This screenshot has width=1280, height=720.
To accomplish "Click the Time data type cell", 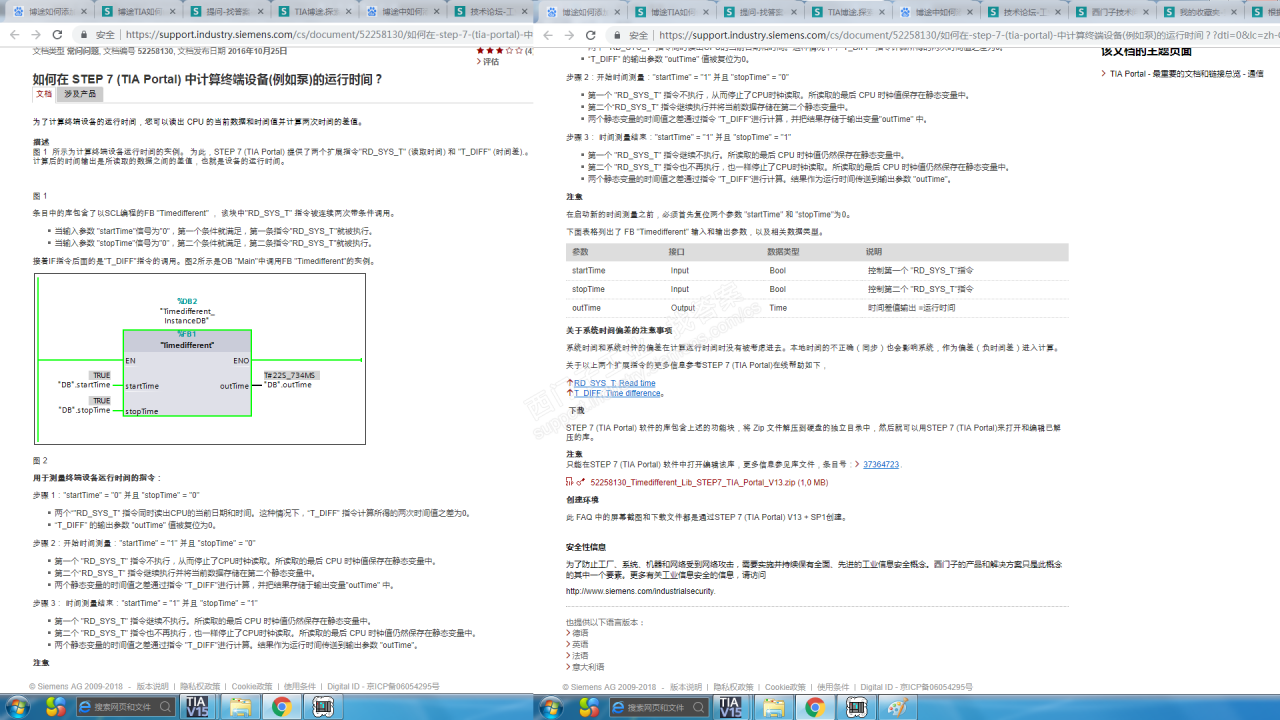I will coord(778,308).
